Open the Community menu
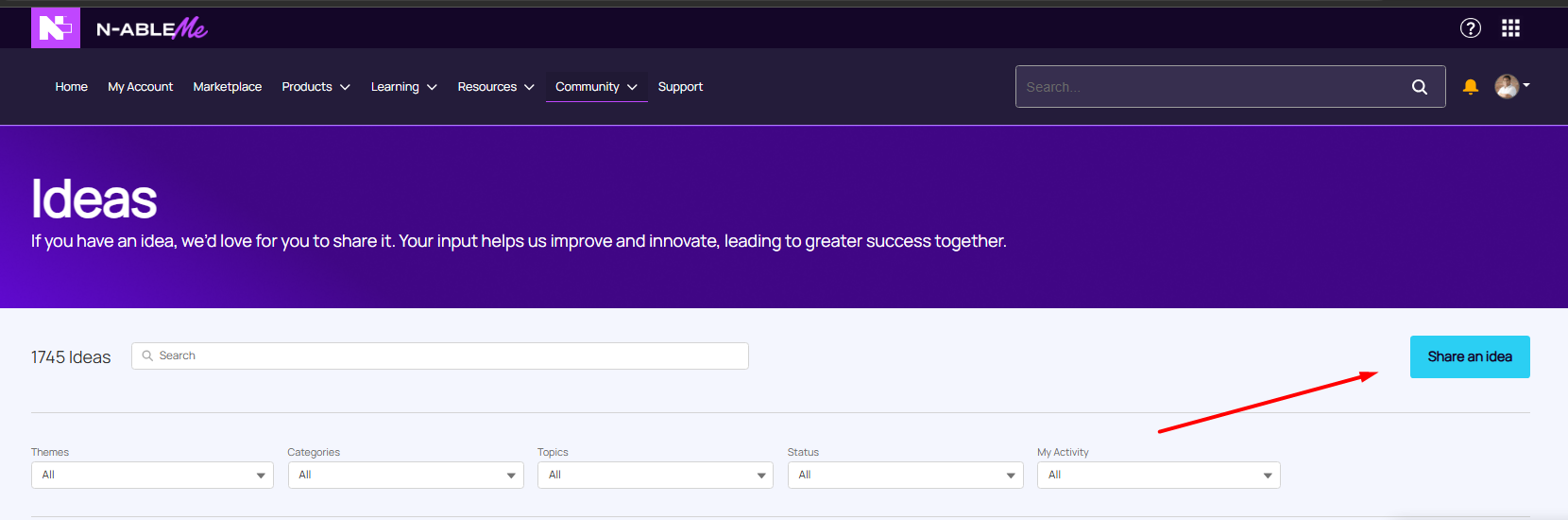 coord(596,87)
